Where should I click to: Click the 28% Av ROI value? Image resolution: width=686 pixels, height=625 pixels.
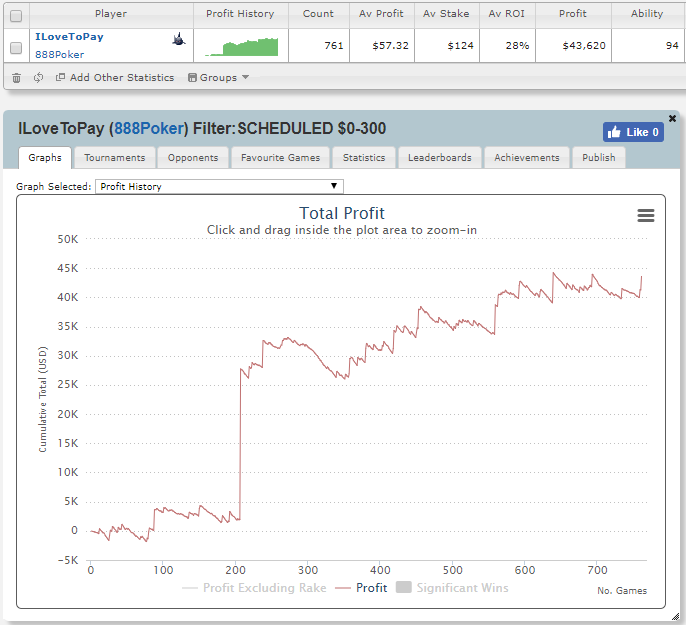[518, 45]
